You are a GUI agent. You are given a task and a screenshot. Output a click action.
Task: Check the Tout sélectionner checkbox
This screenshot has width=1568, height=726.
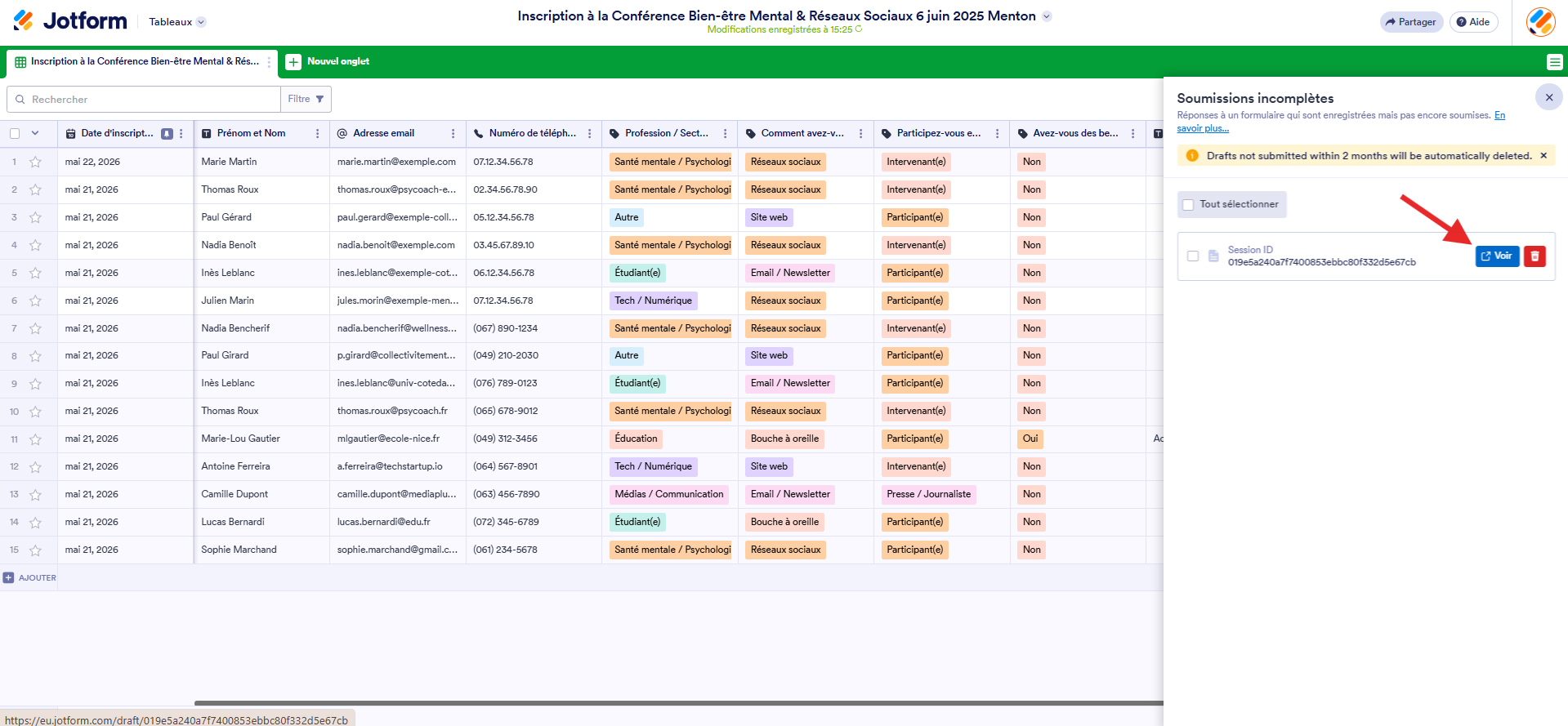tap(1188, 205)
